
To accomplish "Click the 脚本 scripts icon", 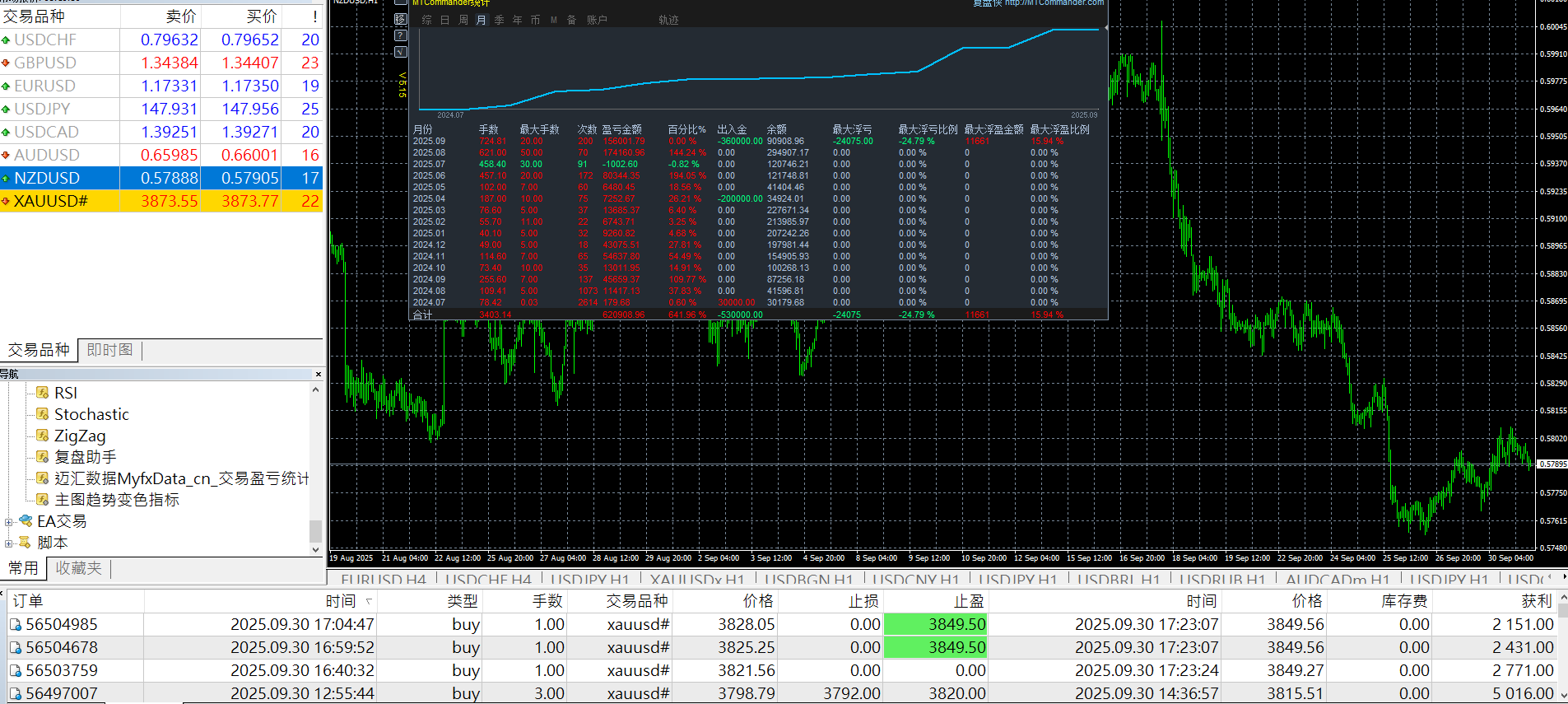I will [26, 543].
